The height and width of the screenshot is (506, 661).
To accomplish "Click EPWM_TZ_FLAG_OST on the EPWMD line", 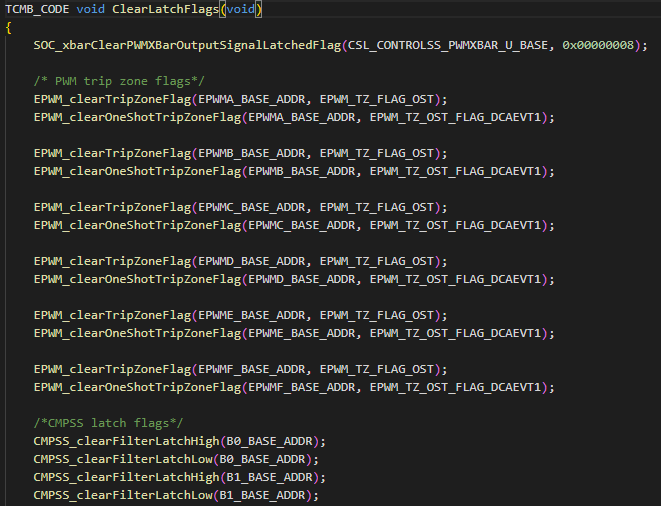I will tap(377, 261).
